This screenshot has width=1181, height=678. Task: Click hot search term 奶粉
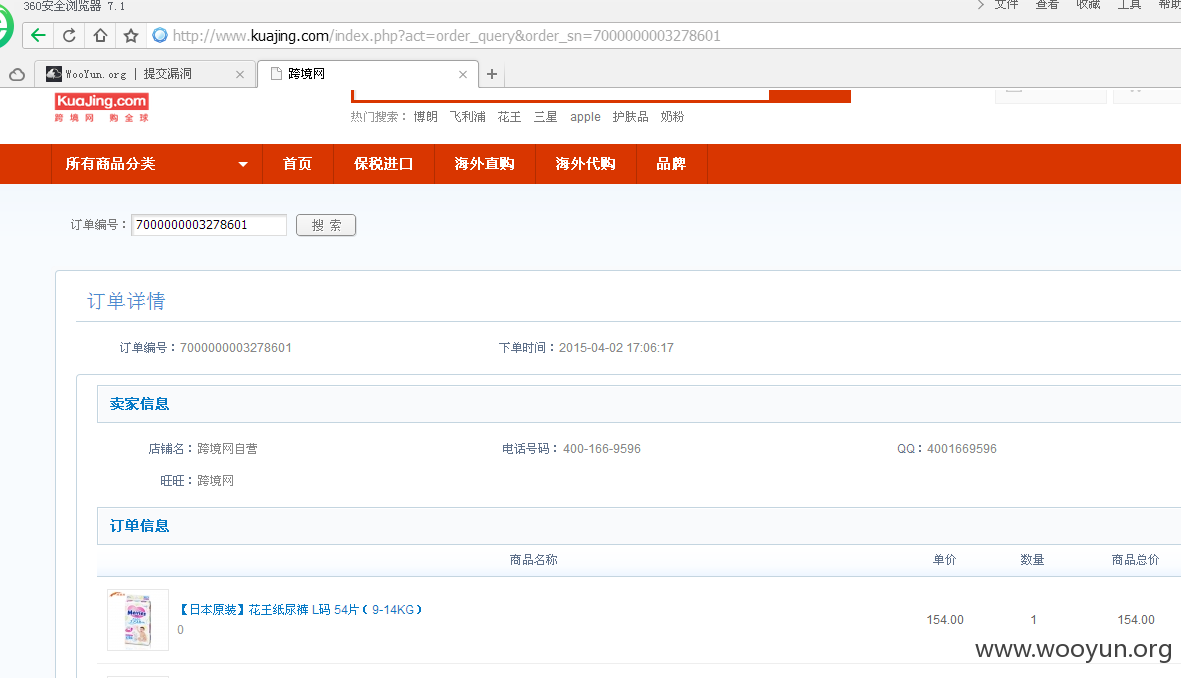673,117
